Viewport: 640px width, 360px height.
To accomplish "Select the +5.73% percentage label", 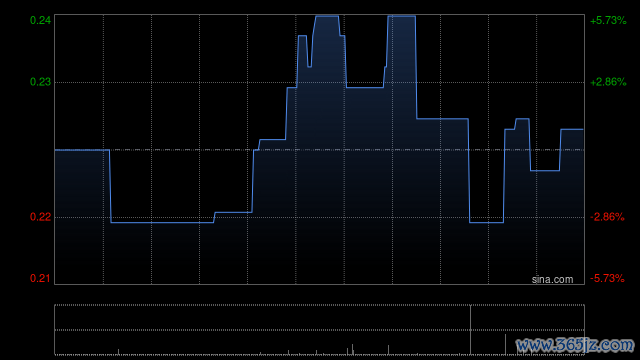I will point(608,20).
